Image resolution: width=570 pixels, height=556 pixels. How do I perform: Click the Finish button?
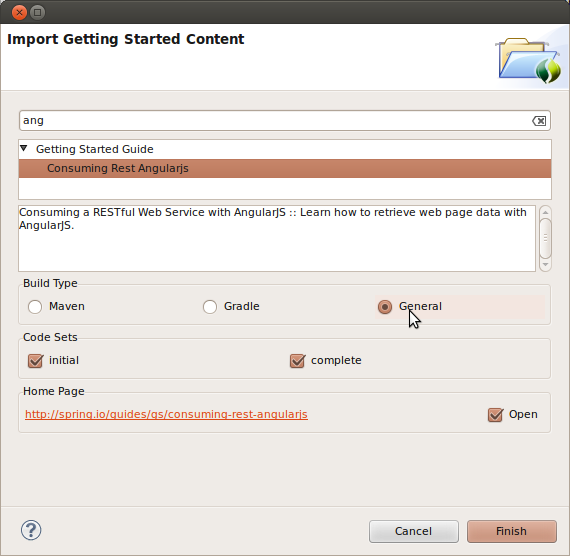click(x=511, y=531)
